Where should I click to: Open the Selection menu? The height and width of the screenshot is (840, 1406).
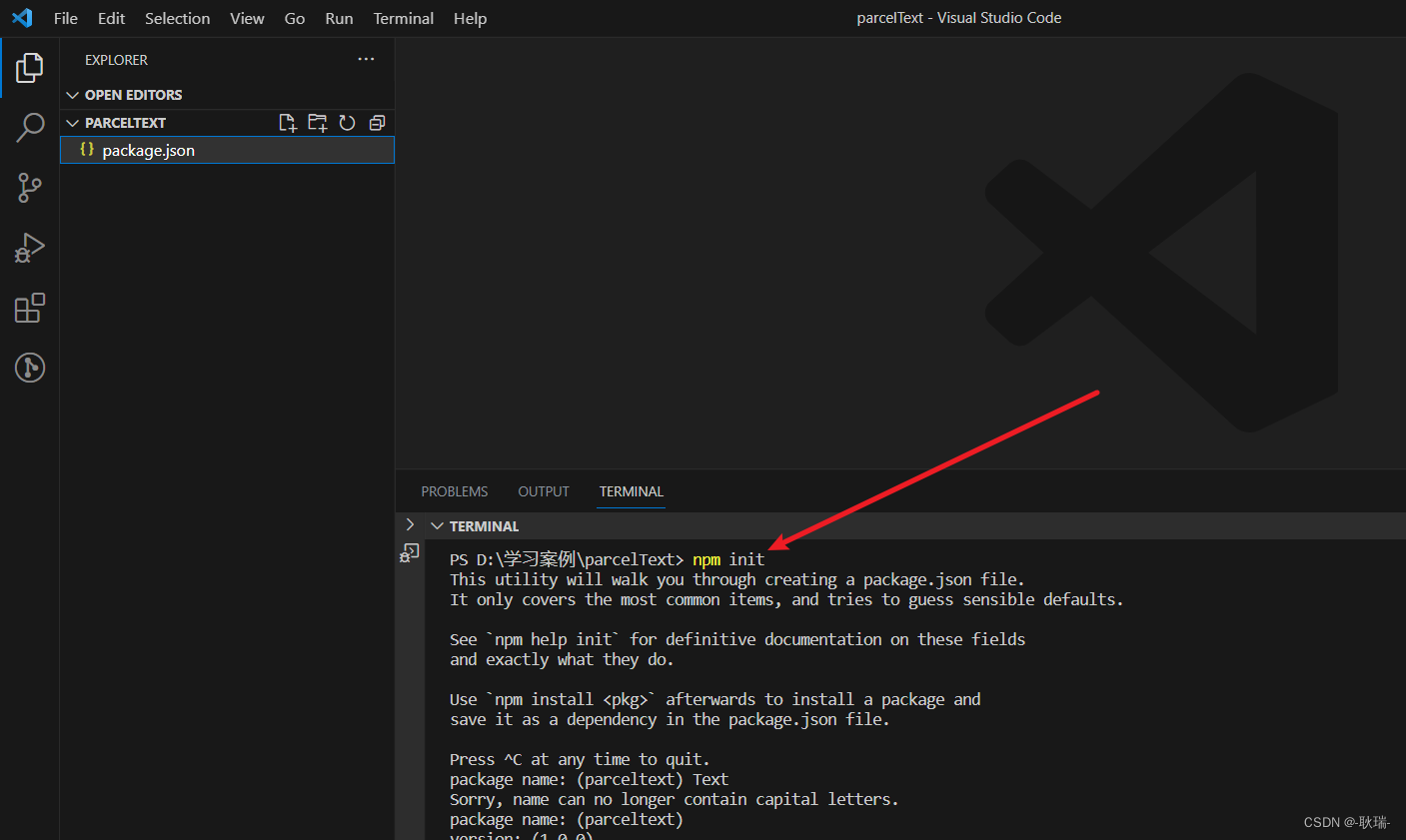coord(177,18)
